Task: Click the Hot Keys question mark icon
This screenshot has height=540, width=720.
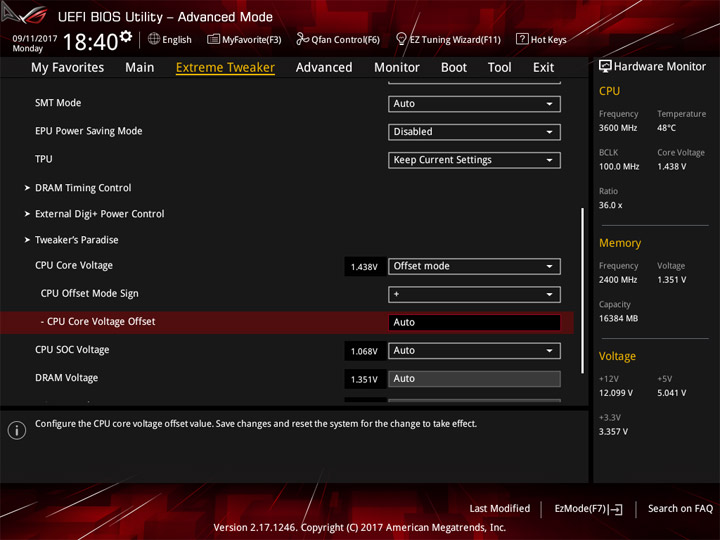Action: click(x=522, y=39)
